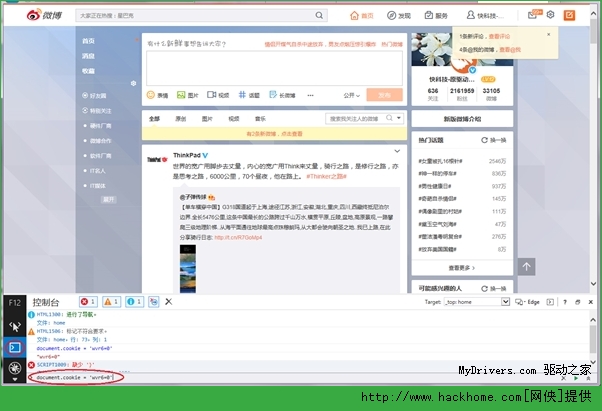
Task: Toggle multi-line mode with the double-arrow icon at console input
Action: coord(588,378)
